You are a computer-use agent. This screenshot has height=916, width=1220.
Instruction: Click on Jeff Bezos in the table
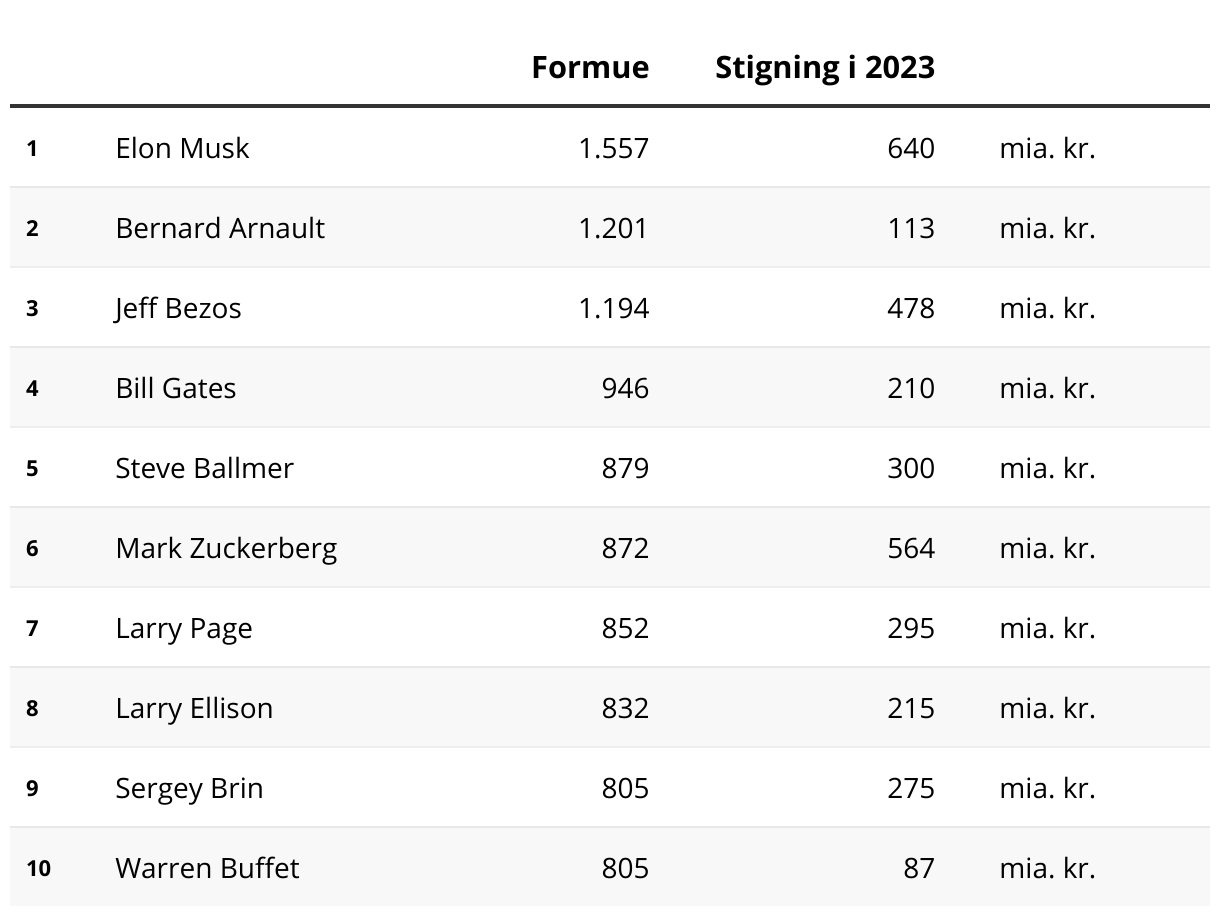(178, 308)
